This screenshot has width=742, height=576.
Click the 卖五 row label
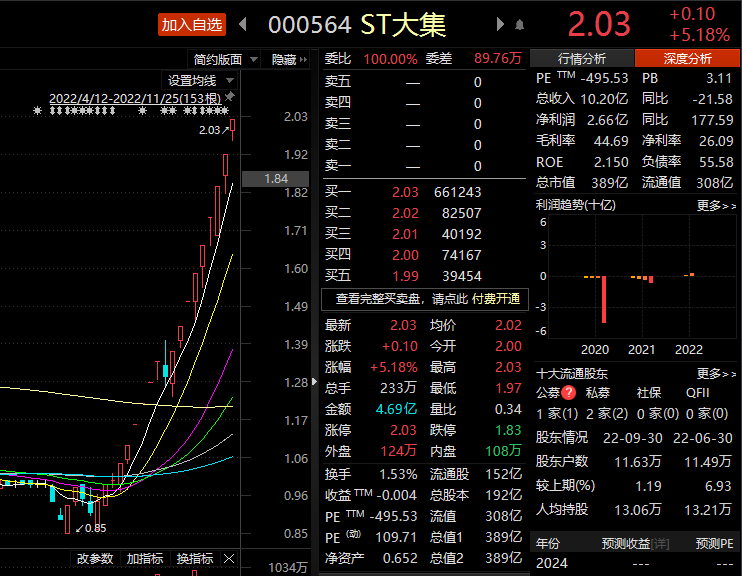click(338, 81)
